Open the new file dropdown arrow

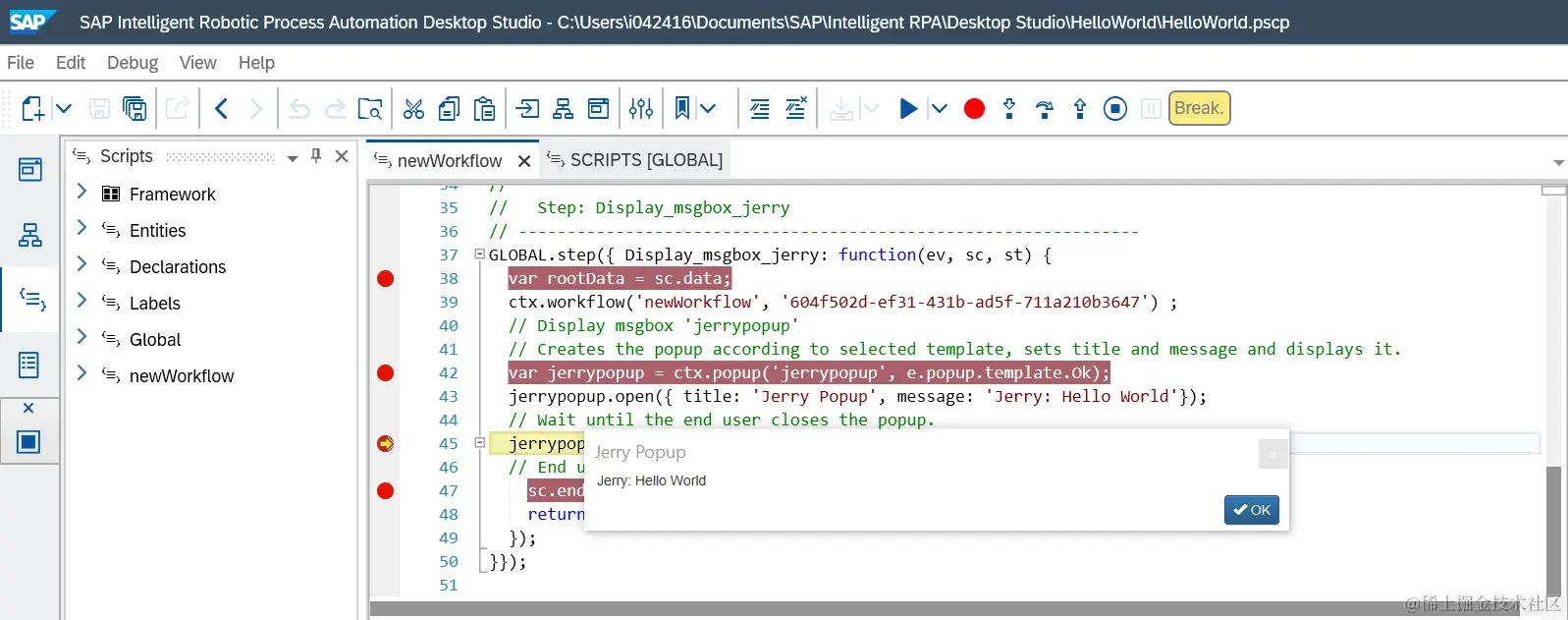click(63, 108)
